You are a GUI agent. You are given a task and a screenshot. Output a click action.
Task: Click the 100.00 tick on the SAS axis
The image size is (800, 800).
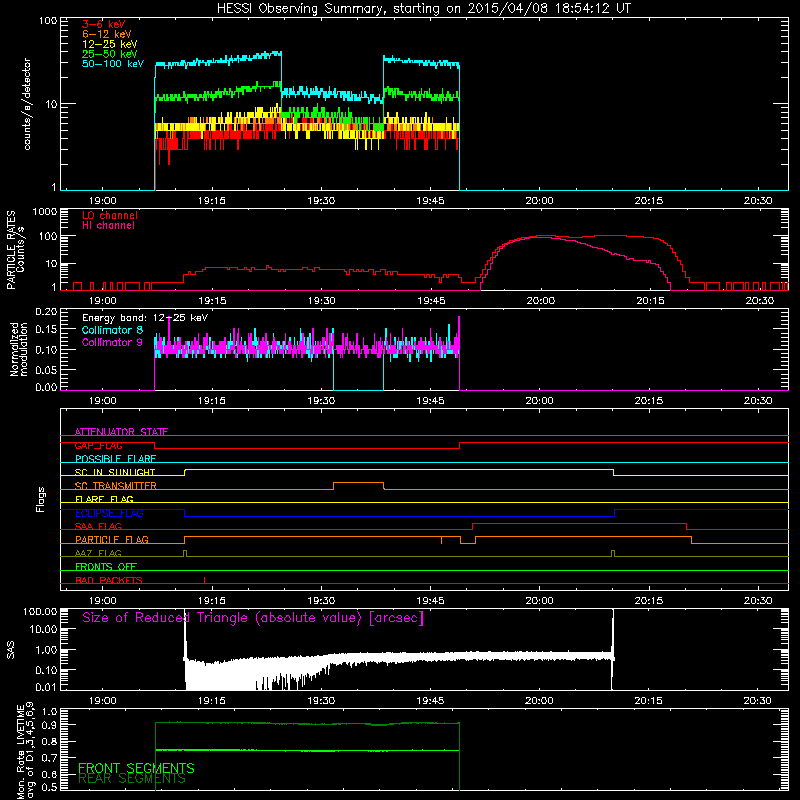click(41, 611)
